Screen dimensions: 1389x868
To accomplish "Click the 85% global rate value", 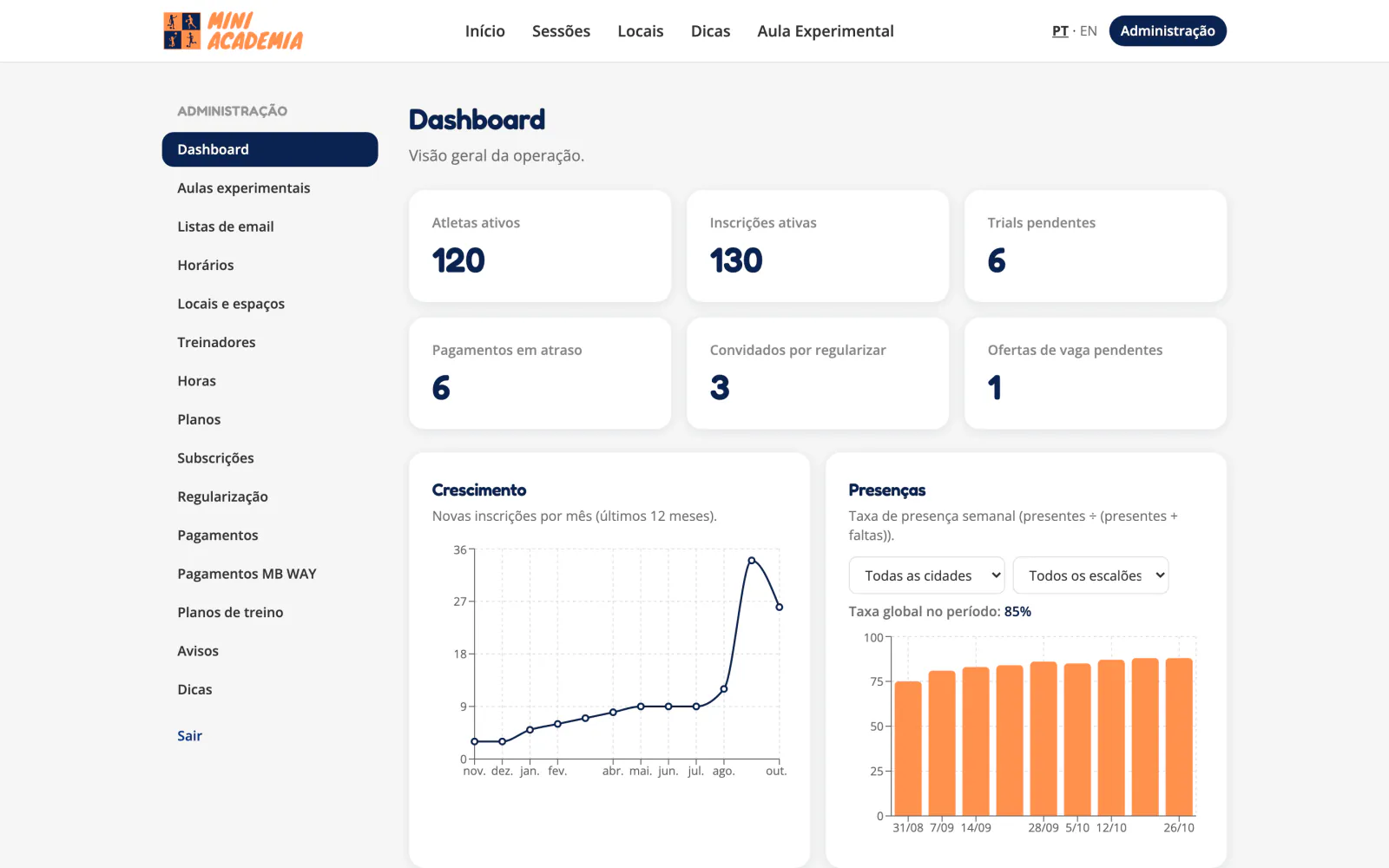I will coord(1017,612).
